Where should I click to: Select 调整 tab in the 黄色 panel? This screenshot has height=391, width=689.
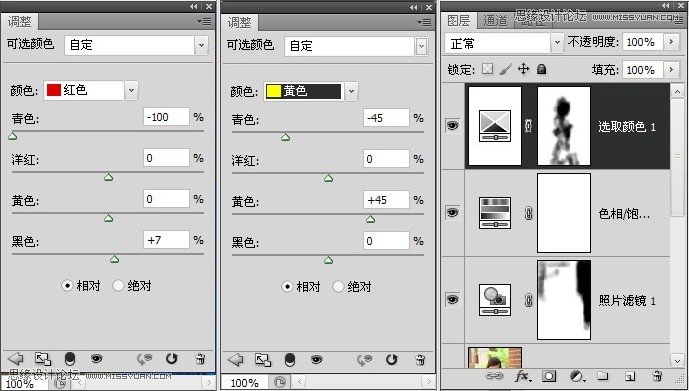[240, 22]
